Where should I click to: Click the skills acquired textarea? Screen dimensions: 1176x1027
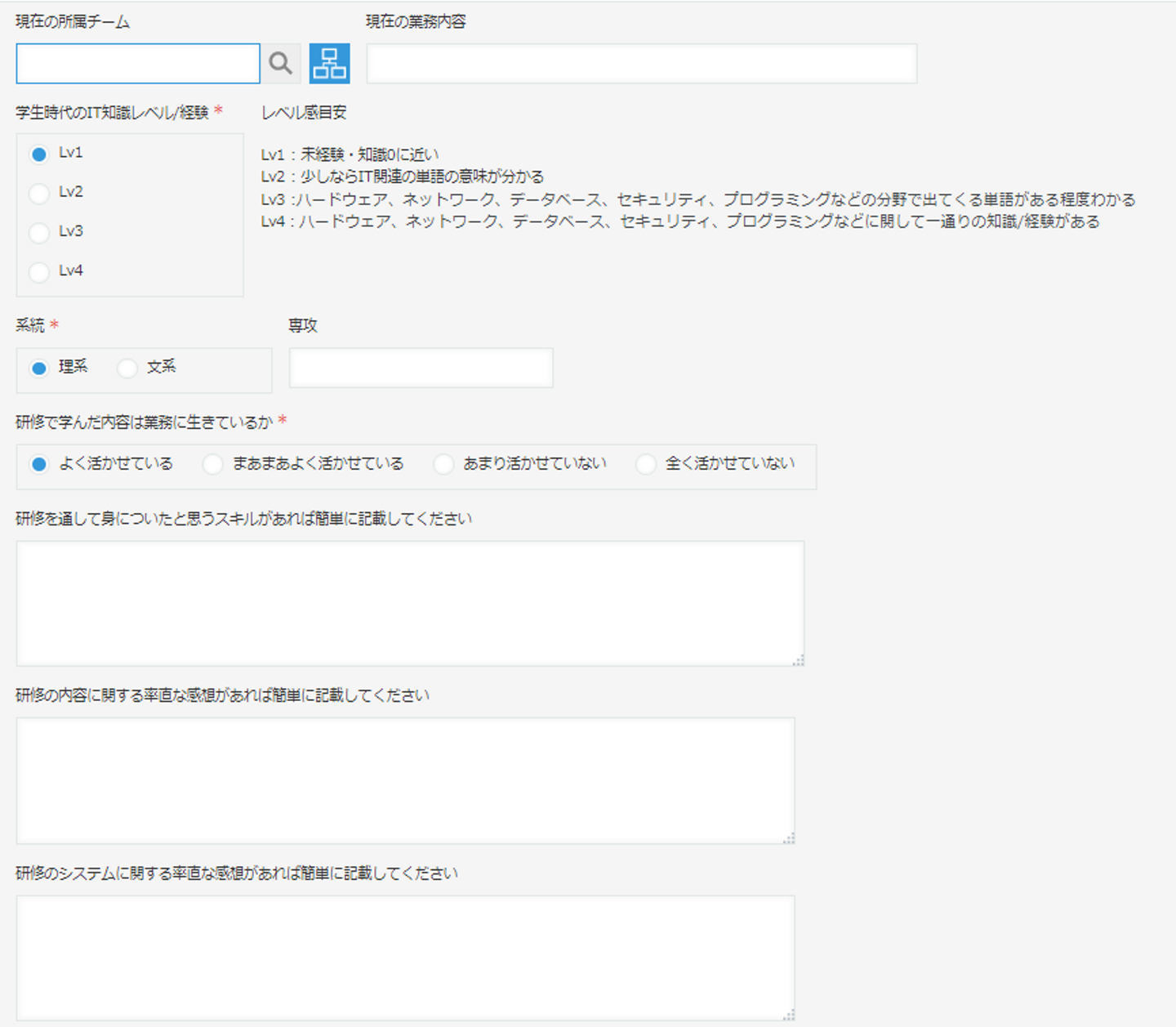click(x=410, y=603)
